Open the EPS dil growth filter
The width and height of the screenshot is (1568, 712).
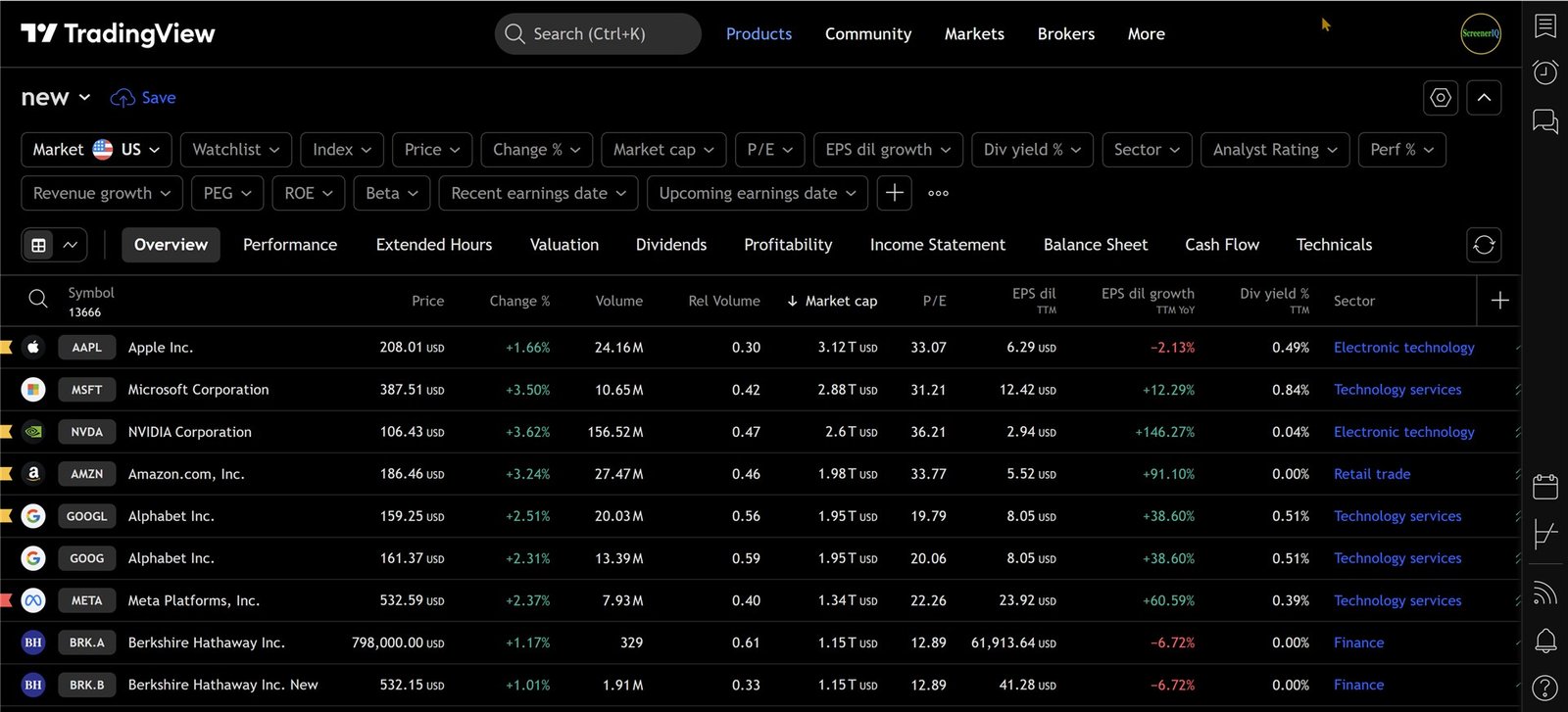click(888, 150)
